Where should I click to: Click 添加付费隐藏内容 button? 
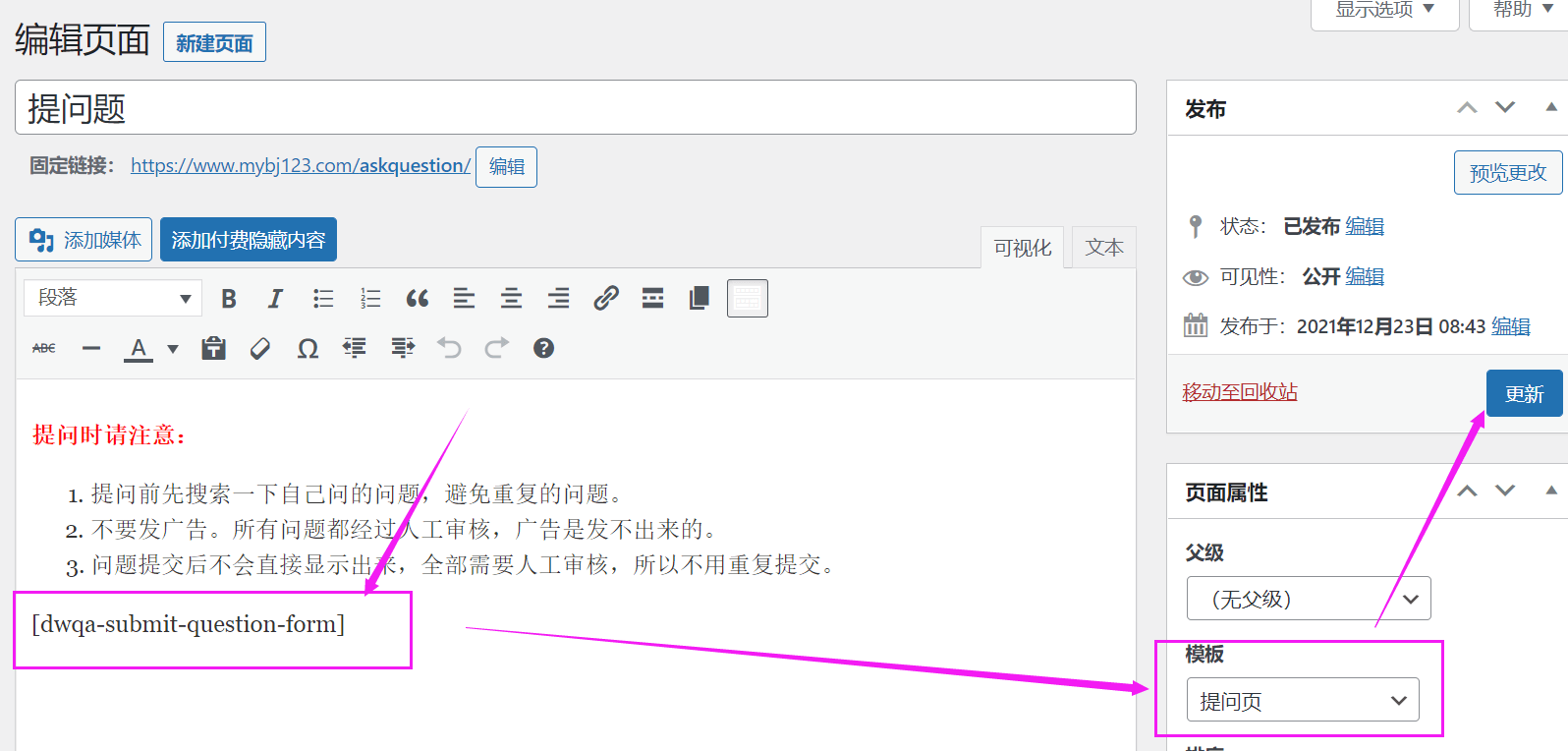pyautogui.click(x=249, y=240)
